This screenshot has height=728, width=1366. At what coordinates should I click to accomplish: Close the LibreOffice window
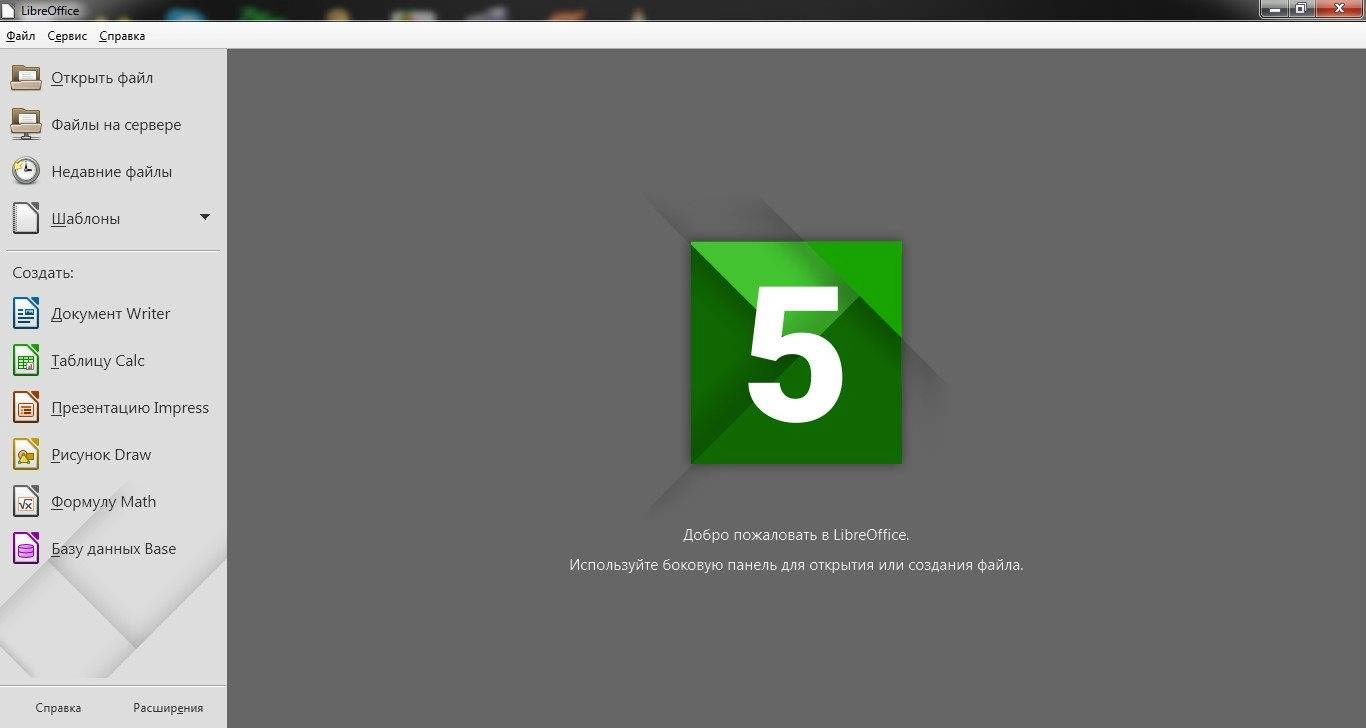point(1337,9)
